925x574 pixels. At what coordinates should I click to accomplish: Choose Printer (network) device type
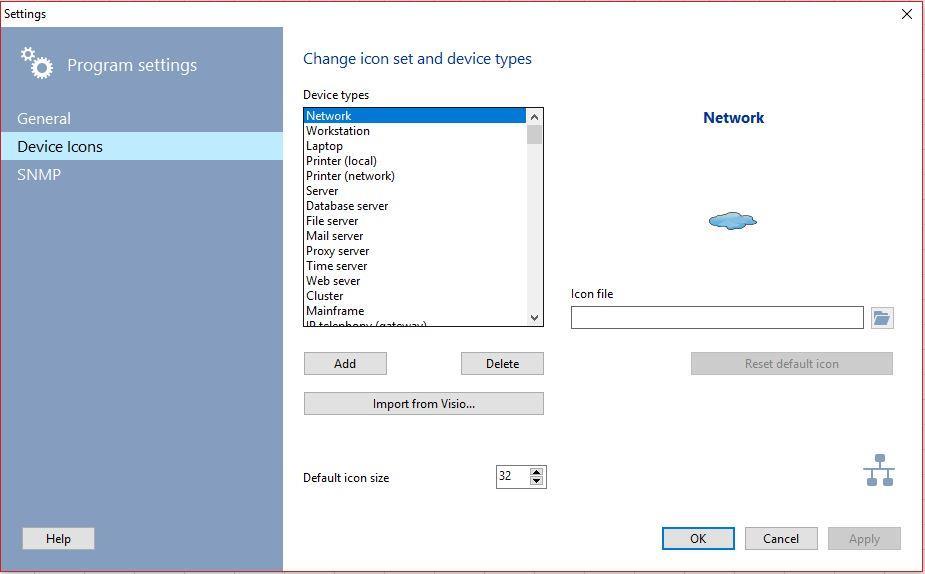tap(415, 176)
